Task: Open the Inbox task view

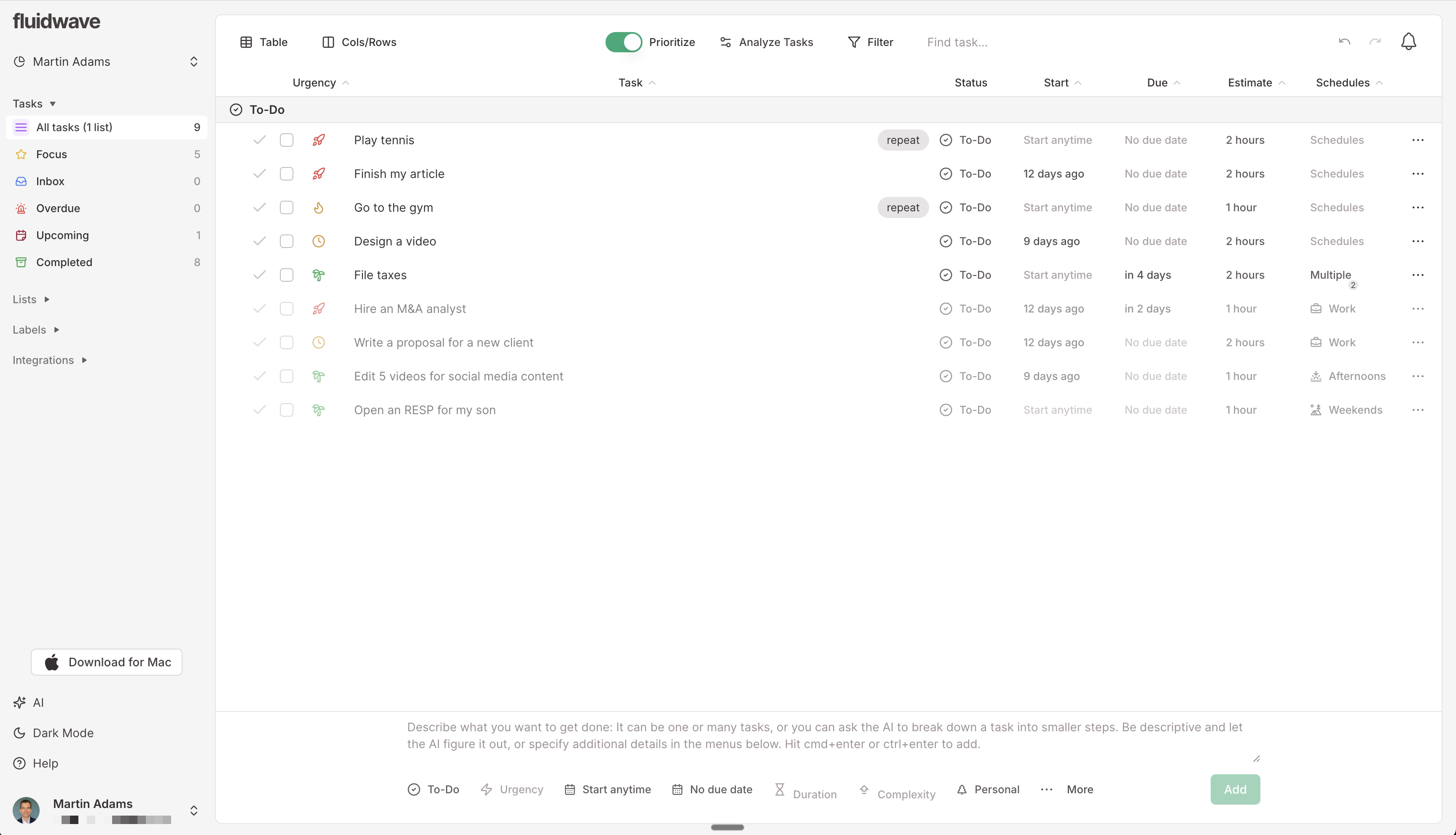Action: [x=107, y=181]
